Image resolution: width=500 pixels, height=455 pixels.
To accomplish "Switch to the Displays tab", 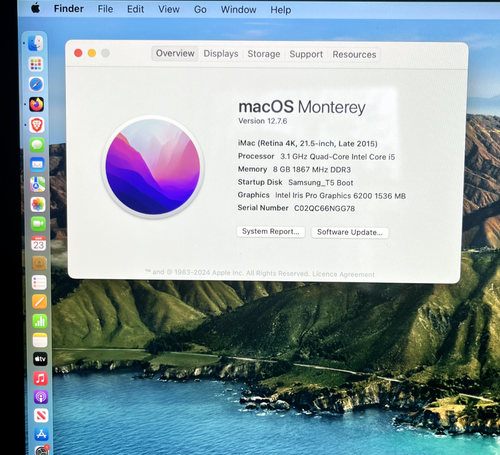I will pos(221,54).
